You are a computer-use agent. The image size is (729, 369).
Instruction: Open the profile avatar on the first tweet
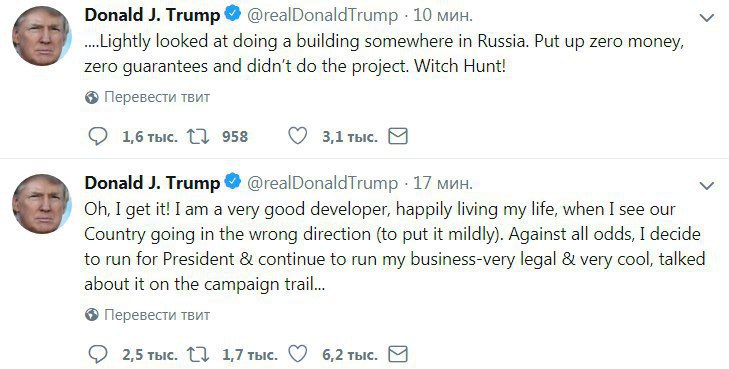(x=41, y=36)
